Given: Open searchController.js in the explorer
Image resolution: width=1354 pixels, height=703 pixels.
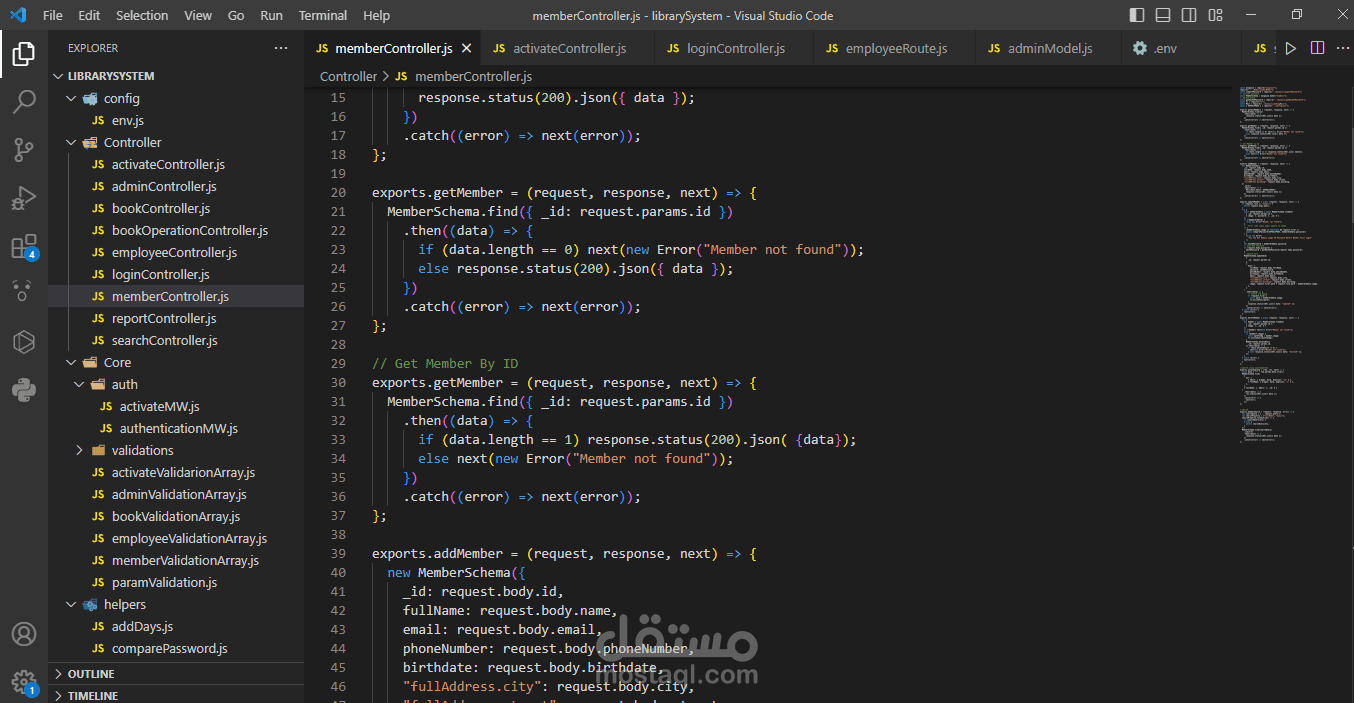Looking at the screenshot, I should [x=176, y=340].
